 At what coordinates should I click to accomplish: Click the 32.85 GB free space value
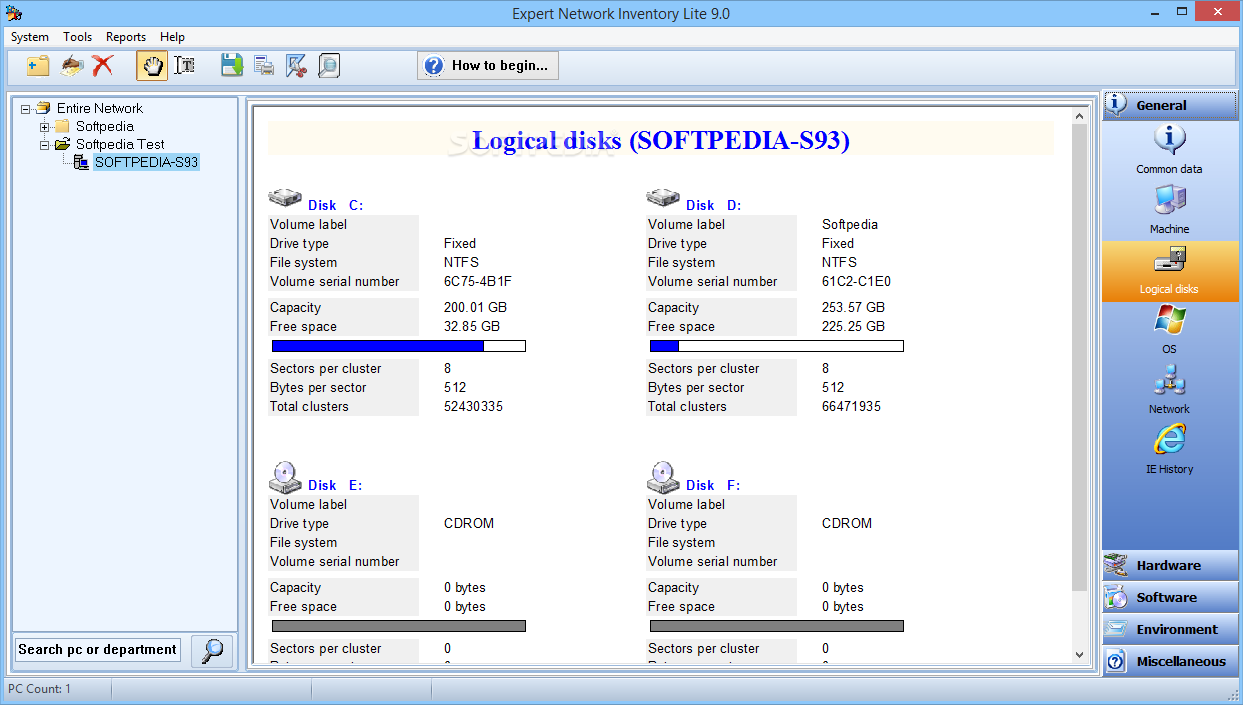pos(472,326)
